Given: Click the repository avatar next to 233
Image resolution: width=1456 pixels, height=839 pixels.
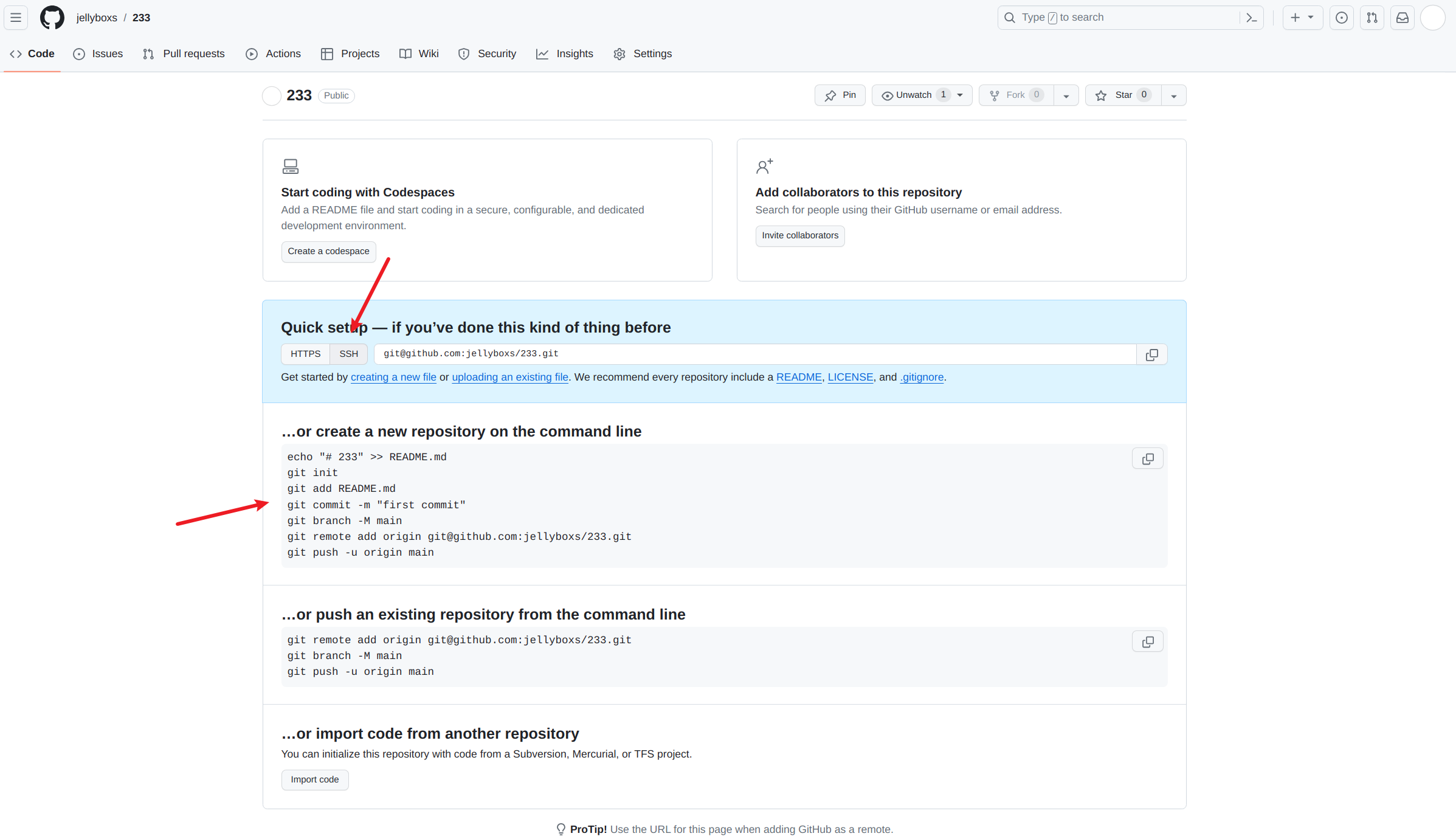Looking at the screenshot, I should 272,95.
